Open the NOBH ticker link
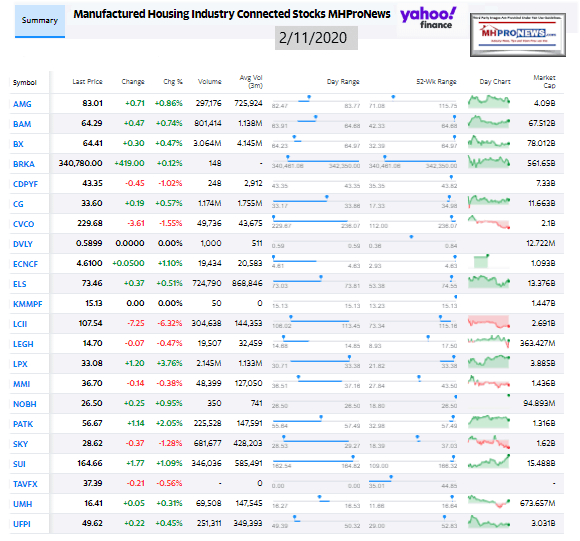Screen dimensions: 580x541 (x=25, y=404)
